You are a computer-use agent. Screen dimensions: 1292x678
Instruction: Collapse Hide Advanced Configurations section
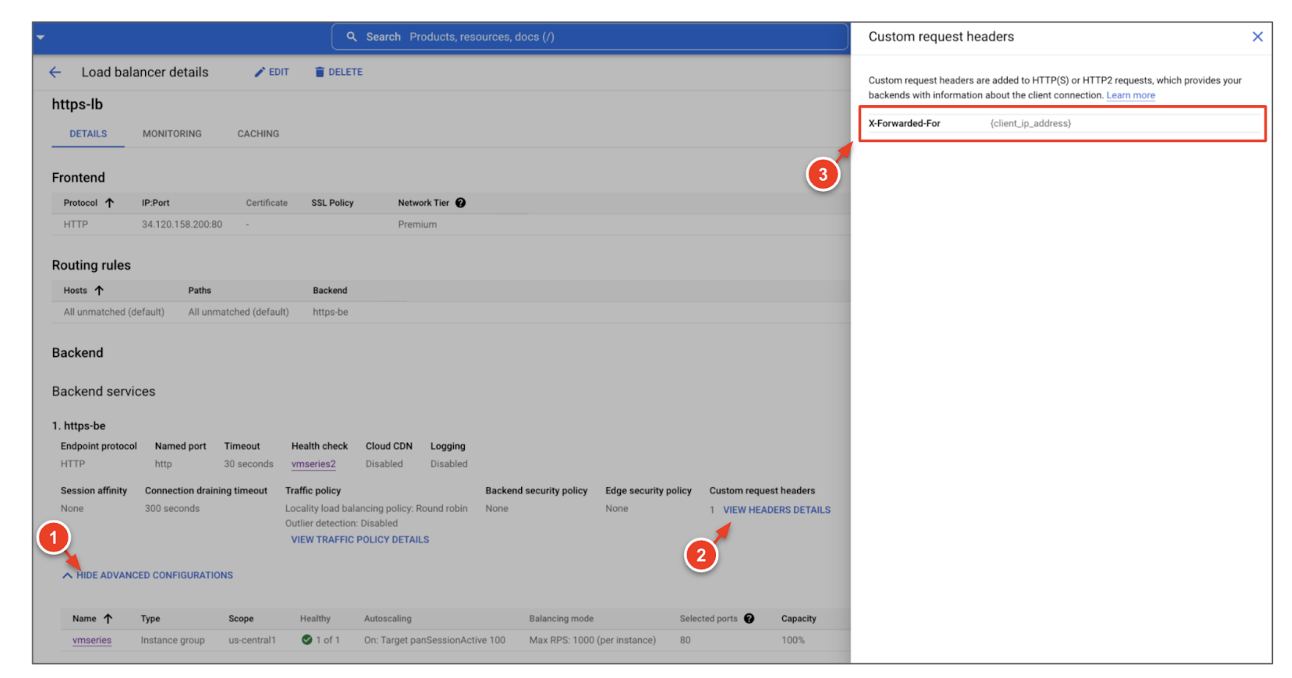[147, 575]
